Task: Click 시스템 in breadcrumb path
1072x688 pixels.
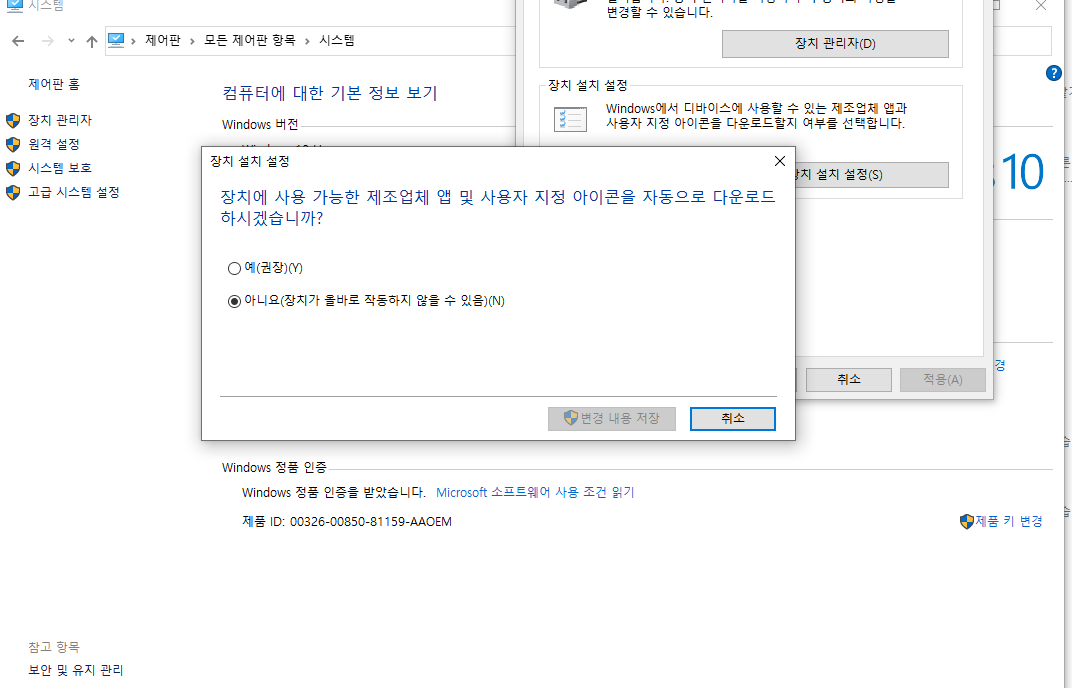Action: pyautogui.click(x=337, y=41)
